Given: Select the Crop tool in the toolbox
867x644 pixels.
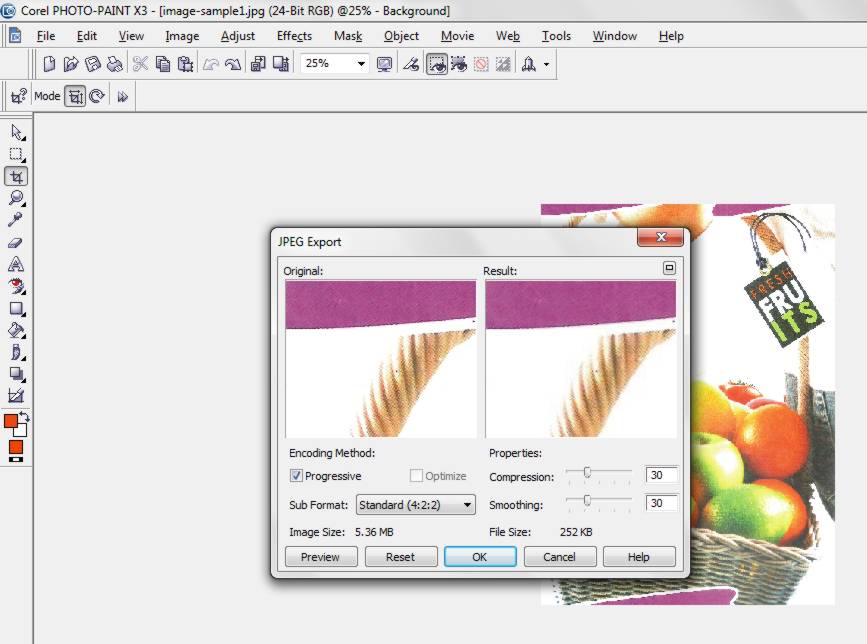Looking at the screenshot, I should tap(14, 175).
